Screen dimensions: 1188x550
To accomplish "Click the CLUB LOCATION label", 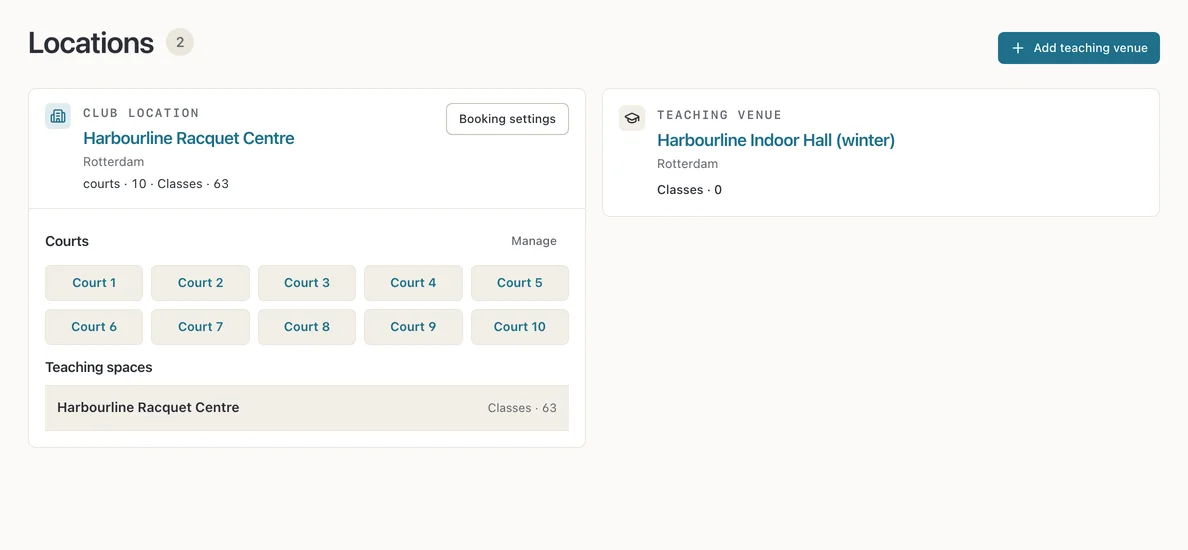I will click(141, 113).
